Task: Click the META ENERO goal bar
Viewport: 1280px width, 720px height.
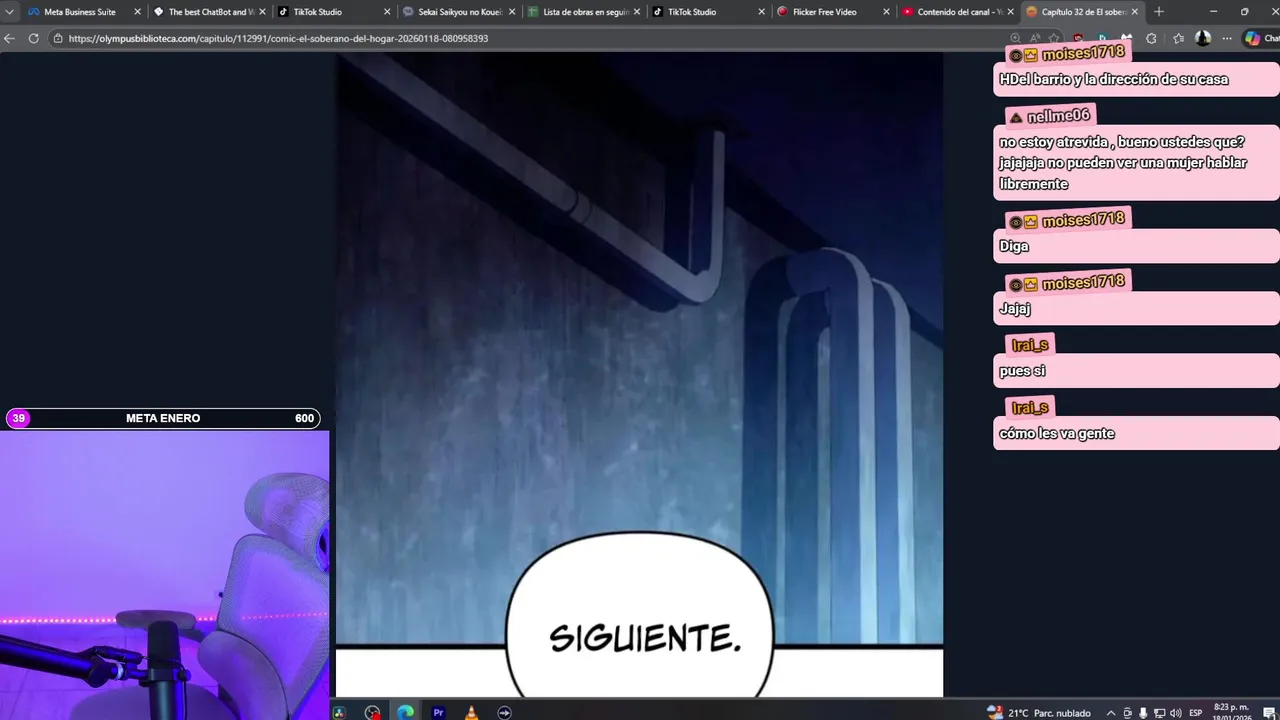Action: [x=163, y=418]
